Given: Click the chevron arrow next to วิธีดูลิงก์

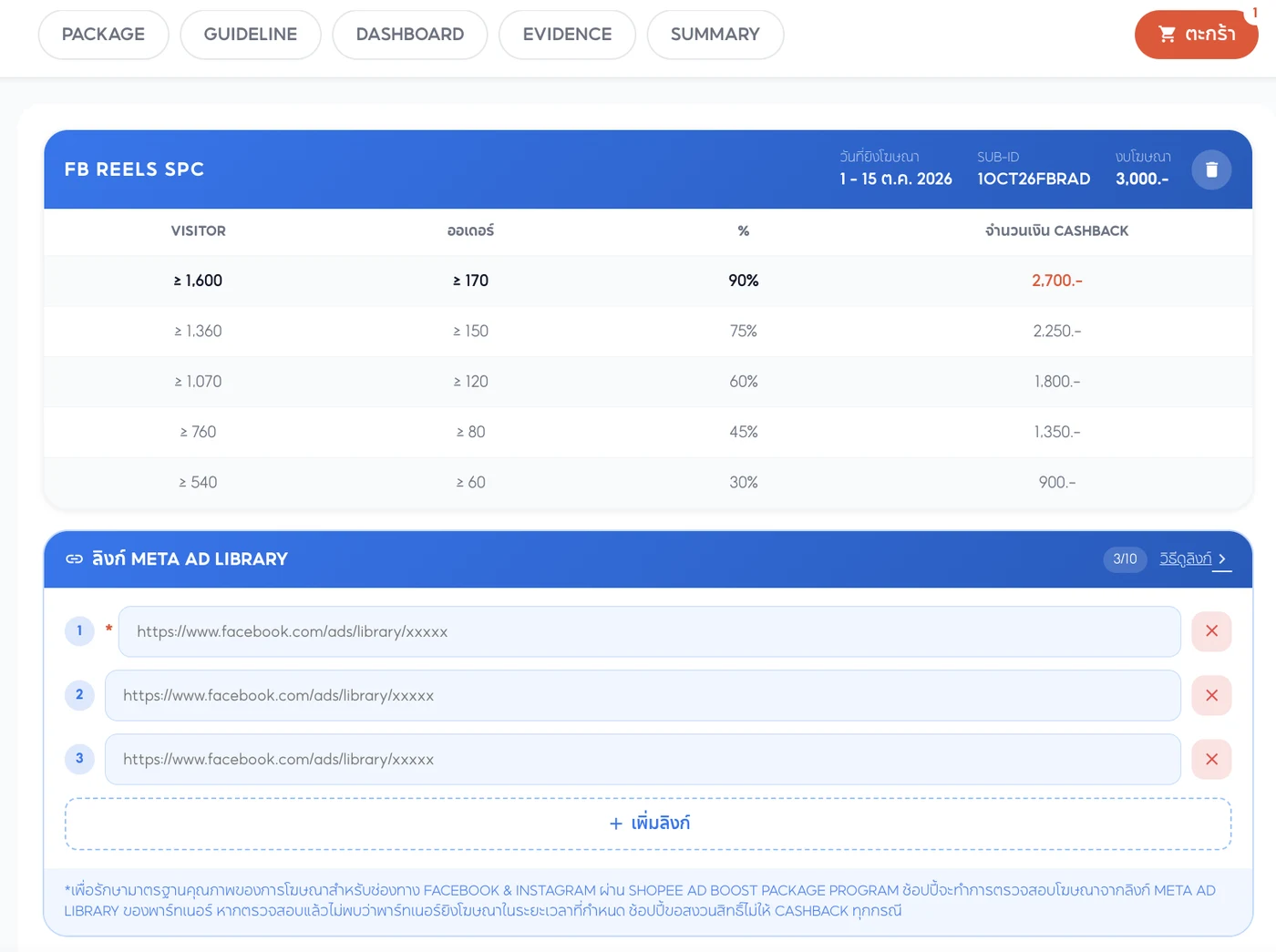Looking at the screenshot, I should click(1222, 558).
